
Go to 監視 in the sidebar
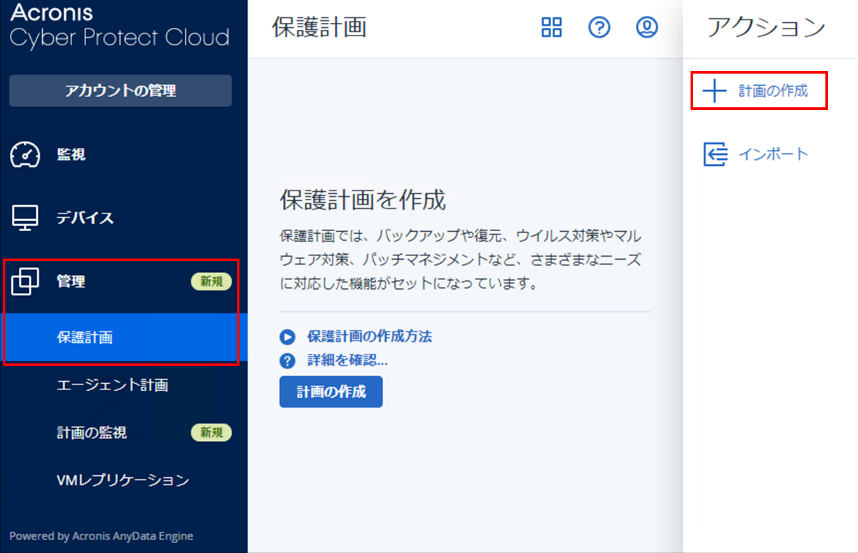coord(71,155)
